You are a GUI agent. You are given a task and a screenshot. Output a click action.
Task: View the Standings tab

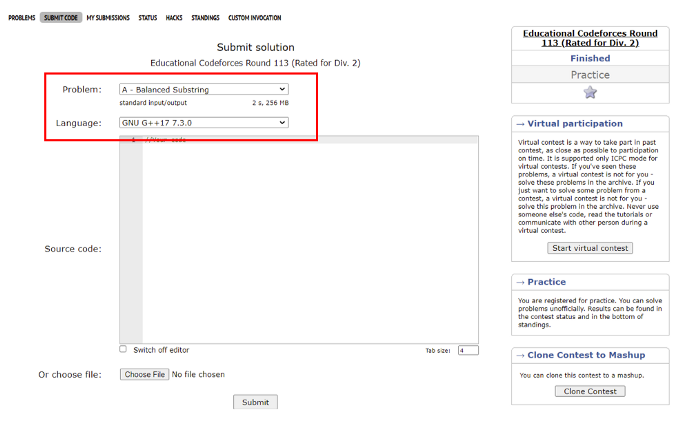(205, 18)
